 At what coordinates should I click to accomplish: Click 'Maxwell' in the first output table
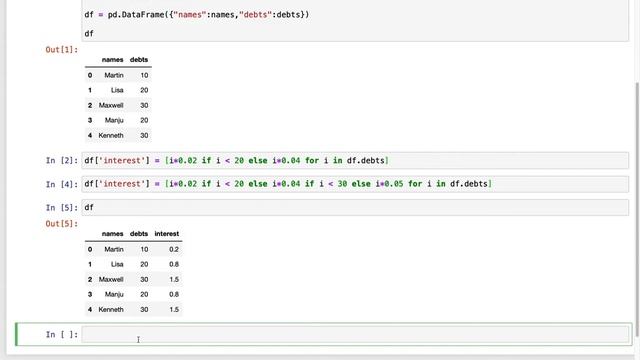111,105
